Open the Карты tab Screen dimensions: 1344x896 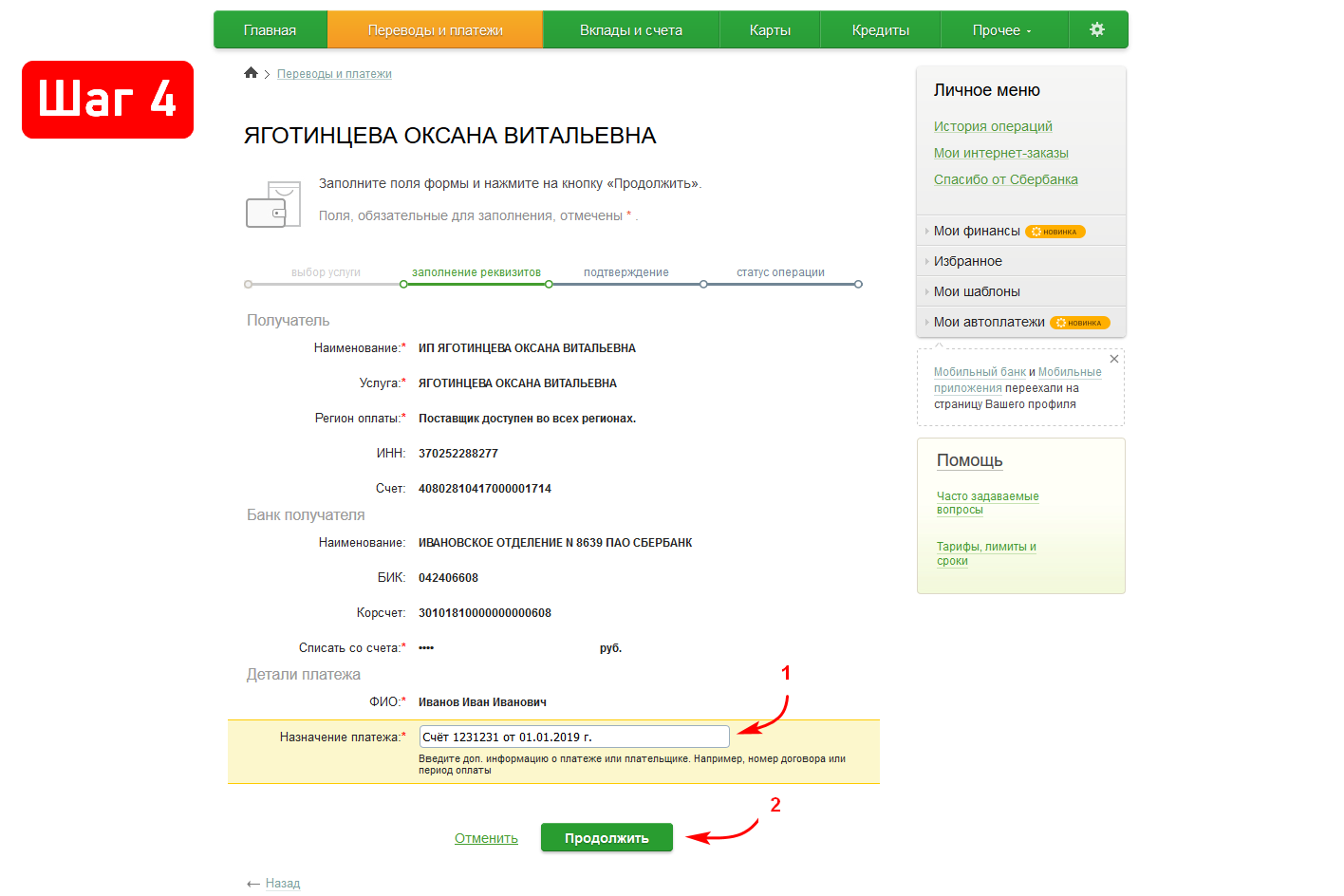(770, 30)
